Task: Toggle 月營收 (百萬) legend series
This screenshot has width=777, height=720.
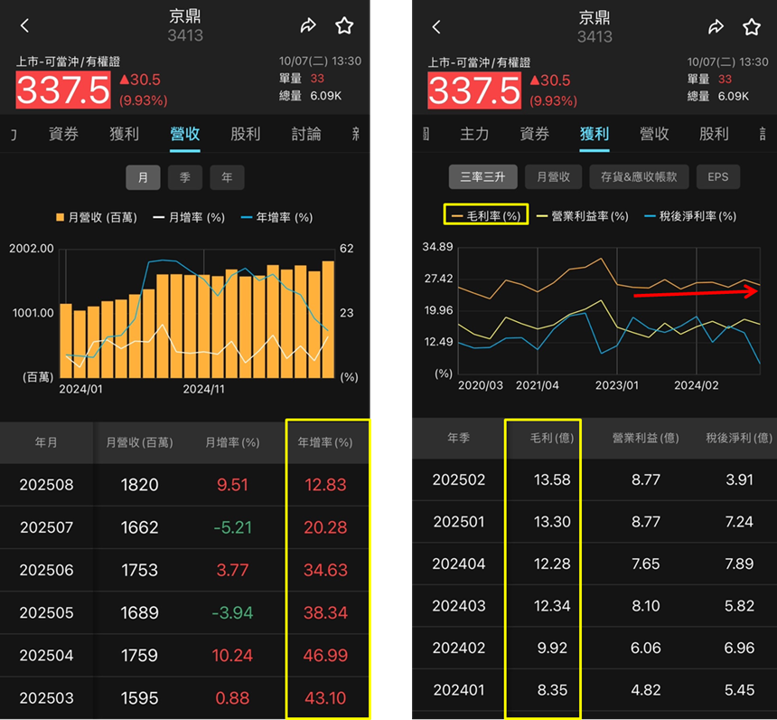Action: [x=97, y=218]
